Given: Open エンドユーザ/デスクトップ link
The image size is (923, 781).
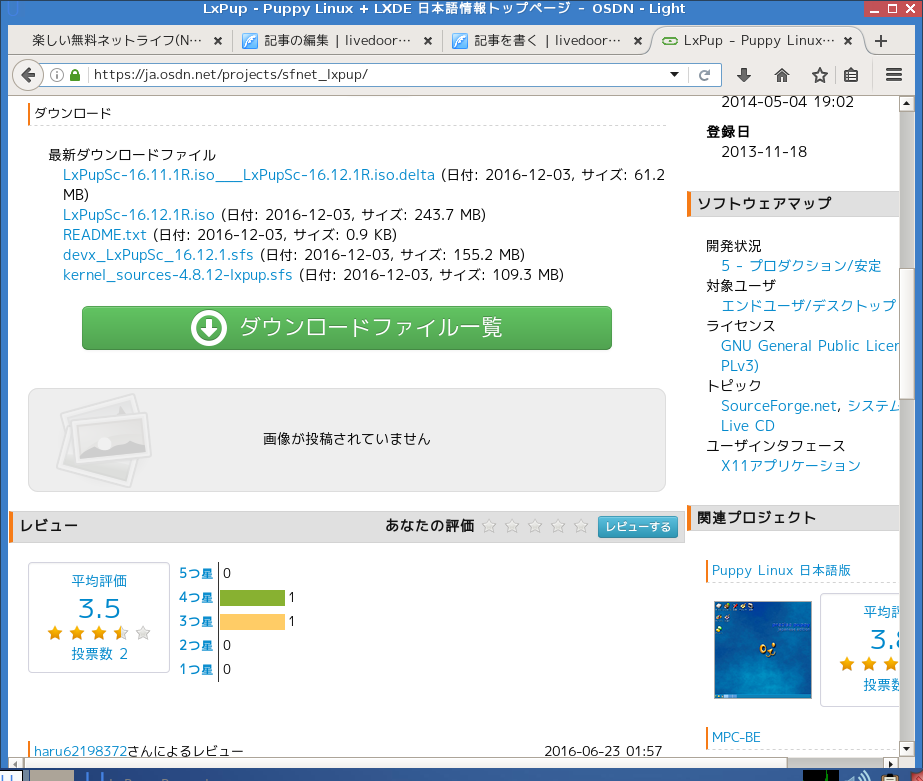Looking at the screenshot, I should point(808,305).
